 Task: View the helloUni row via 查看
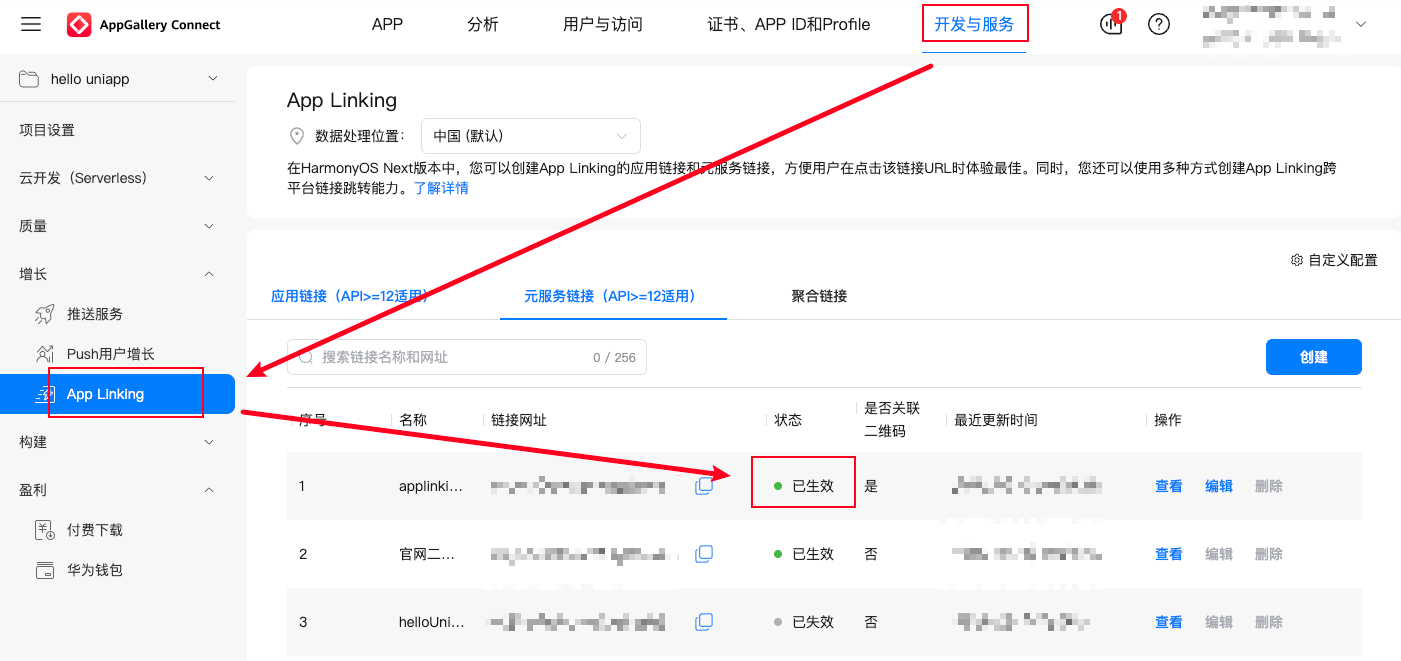1169,622
